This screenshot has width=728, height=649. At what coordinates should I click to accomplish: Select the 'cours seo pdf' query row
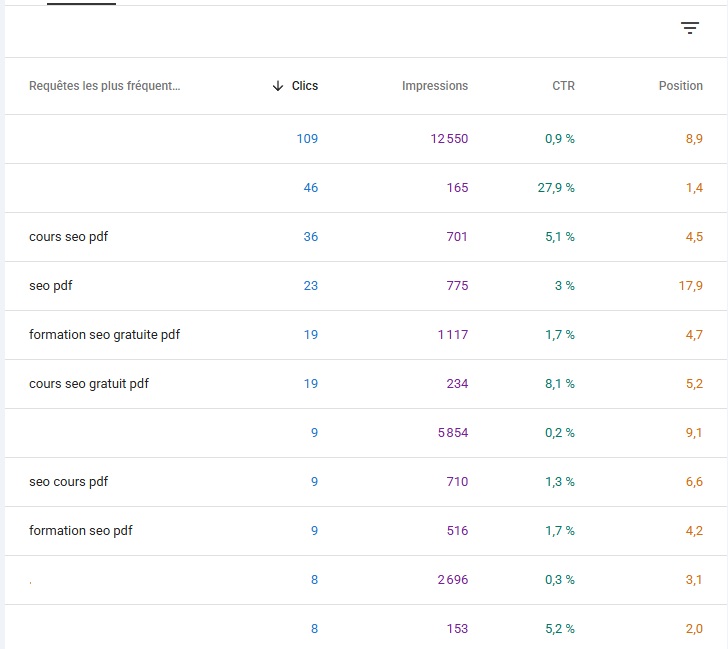[x=366, y=237]
